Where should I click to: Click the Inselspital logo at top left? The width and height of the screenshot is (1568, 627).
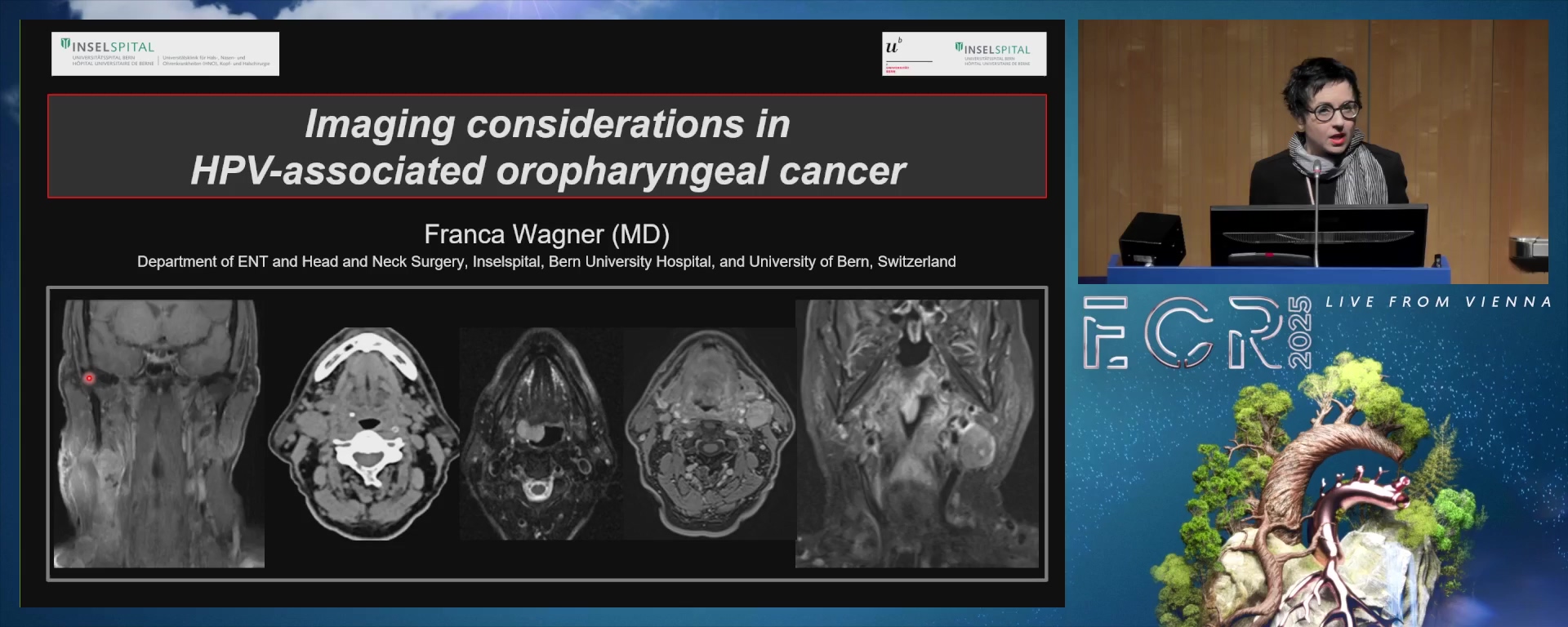(165, 54)
